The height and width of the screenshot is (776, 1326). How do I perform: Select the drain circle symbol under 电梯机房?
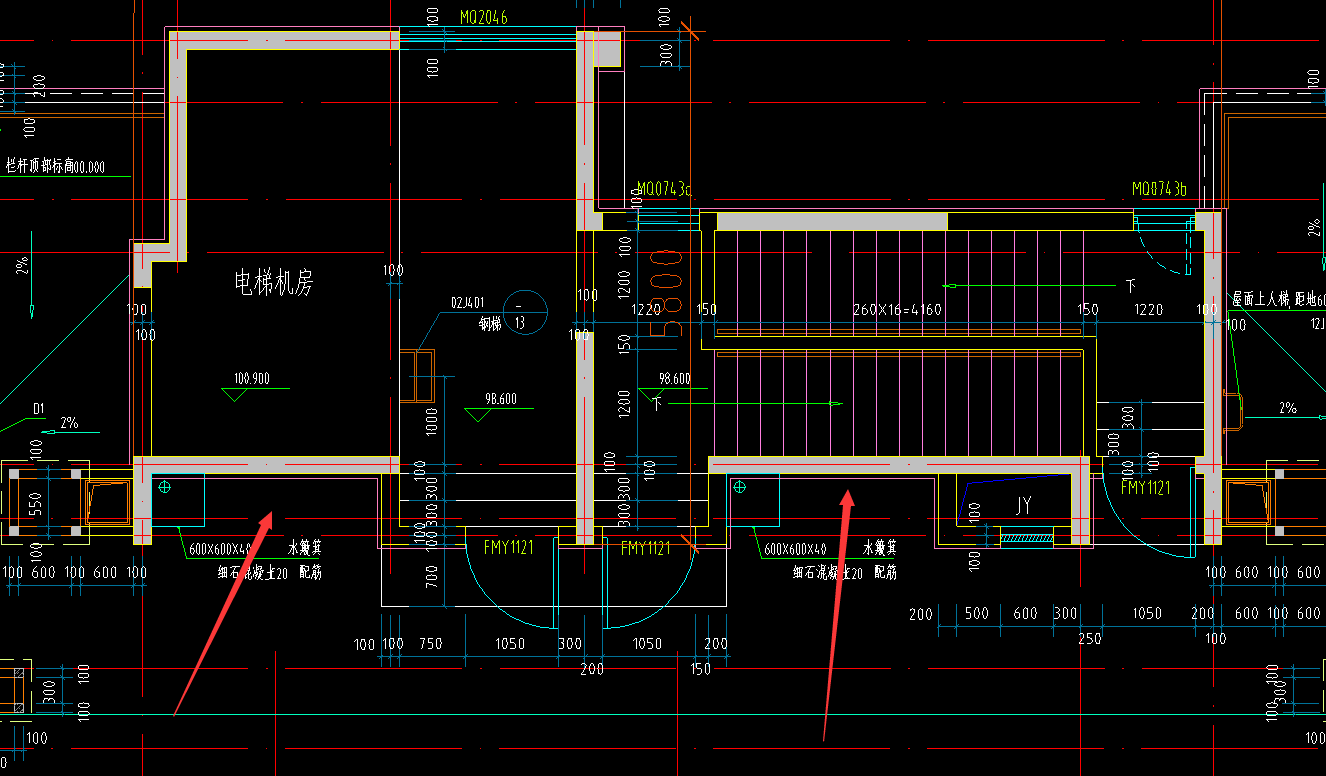(165, 487)
